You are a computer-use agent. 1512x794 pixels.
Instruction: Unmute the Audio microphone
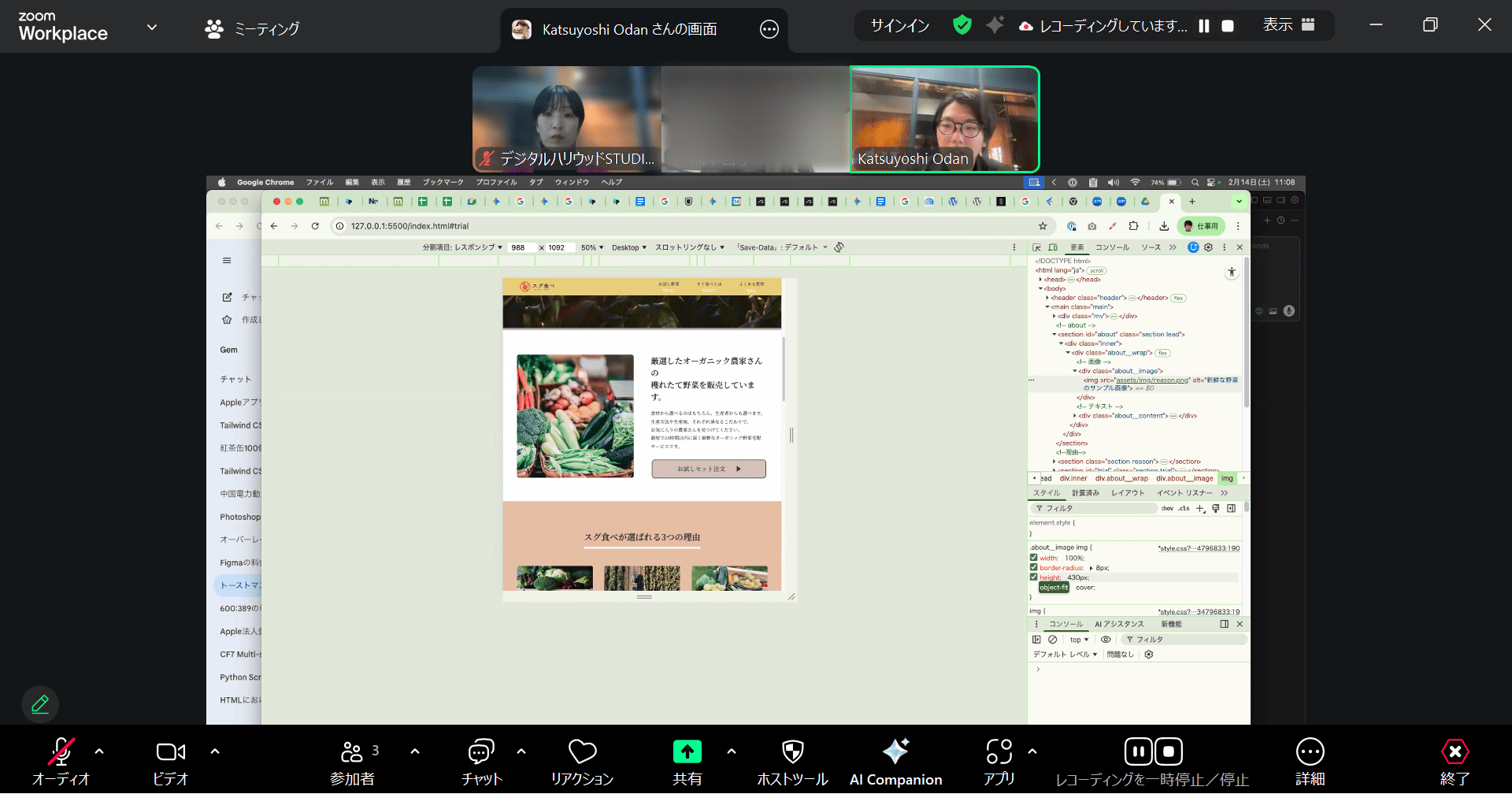point(61,752)
